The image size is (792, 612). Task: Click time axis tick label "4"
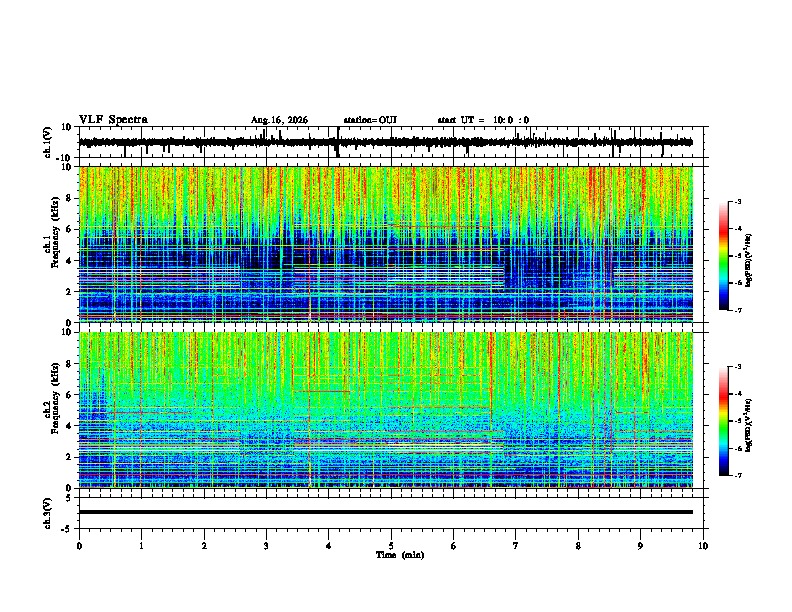[329, 546]
